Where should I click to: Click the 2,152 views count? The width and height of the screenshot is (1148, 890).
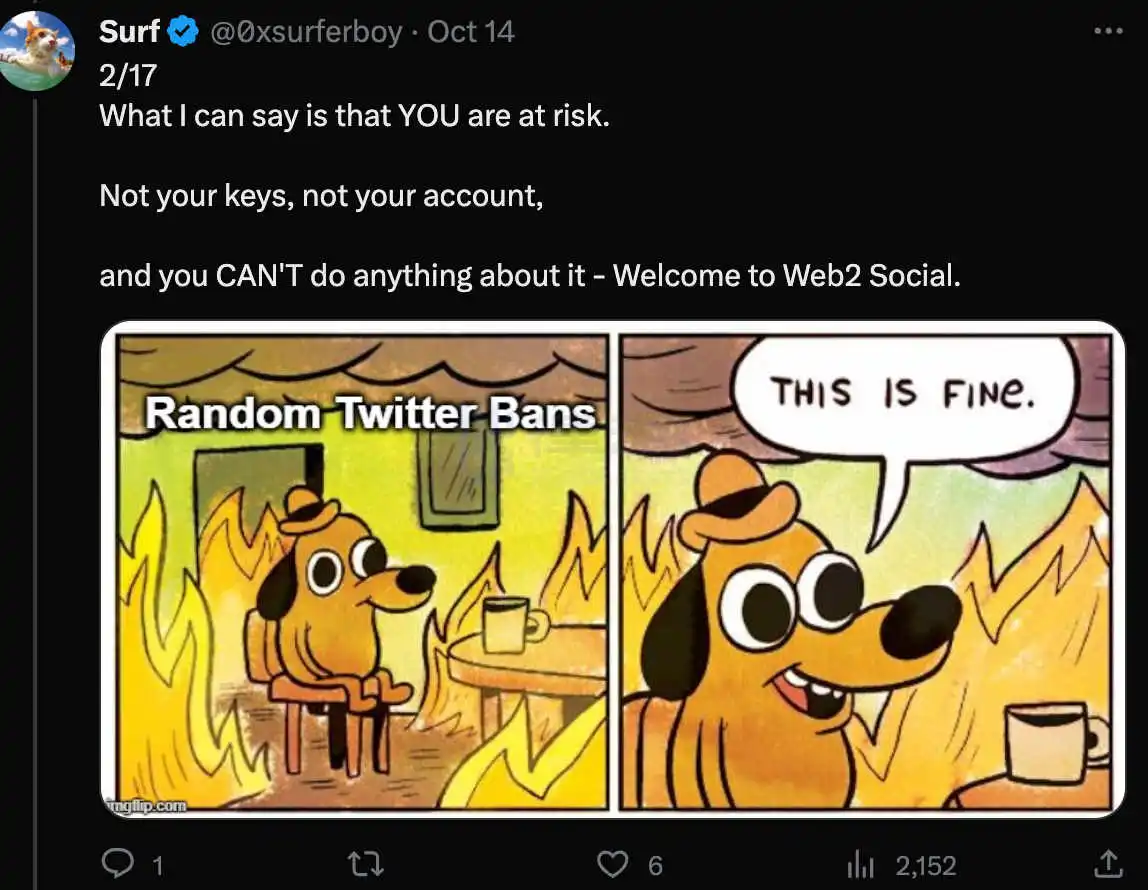(925, 865)
